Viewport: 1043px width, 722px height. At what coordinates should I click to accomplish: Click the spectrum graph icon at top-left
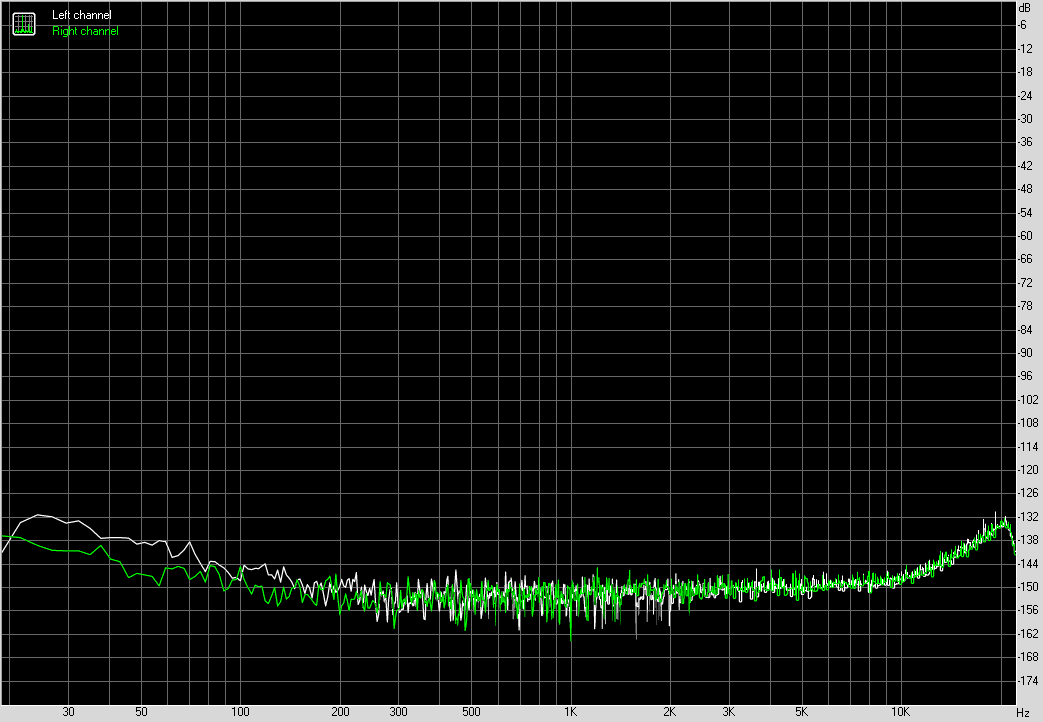click(24, 24)
